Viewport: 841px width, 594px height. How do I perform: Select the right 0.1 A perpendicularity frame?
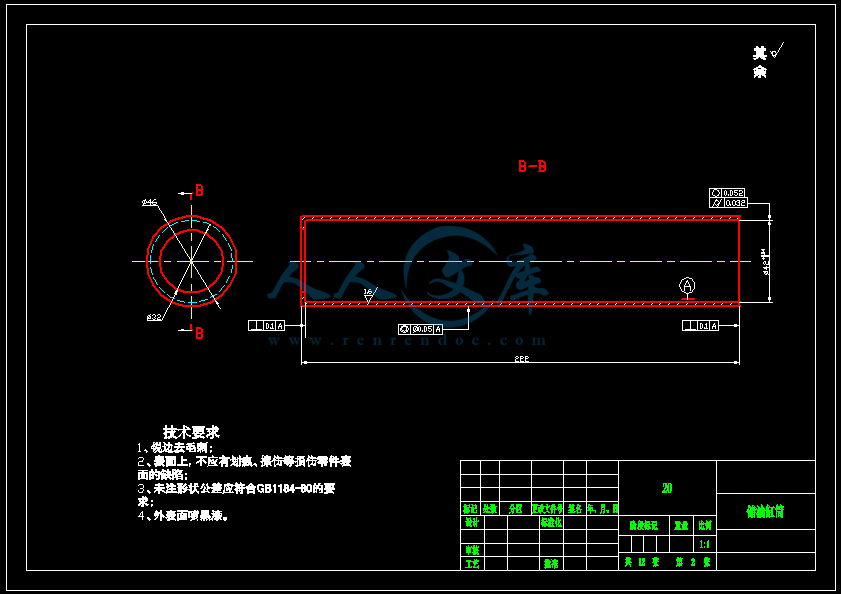click(x=700, y=325)
